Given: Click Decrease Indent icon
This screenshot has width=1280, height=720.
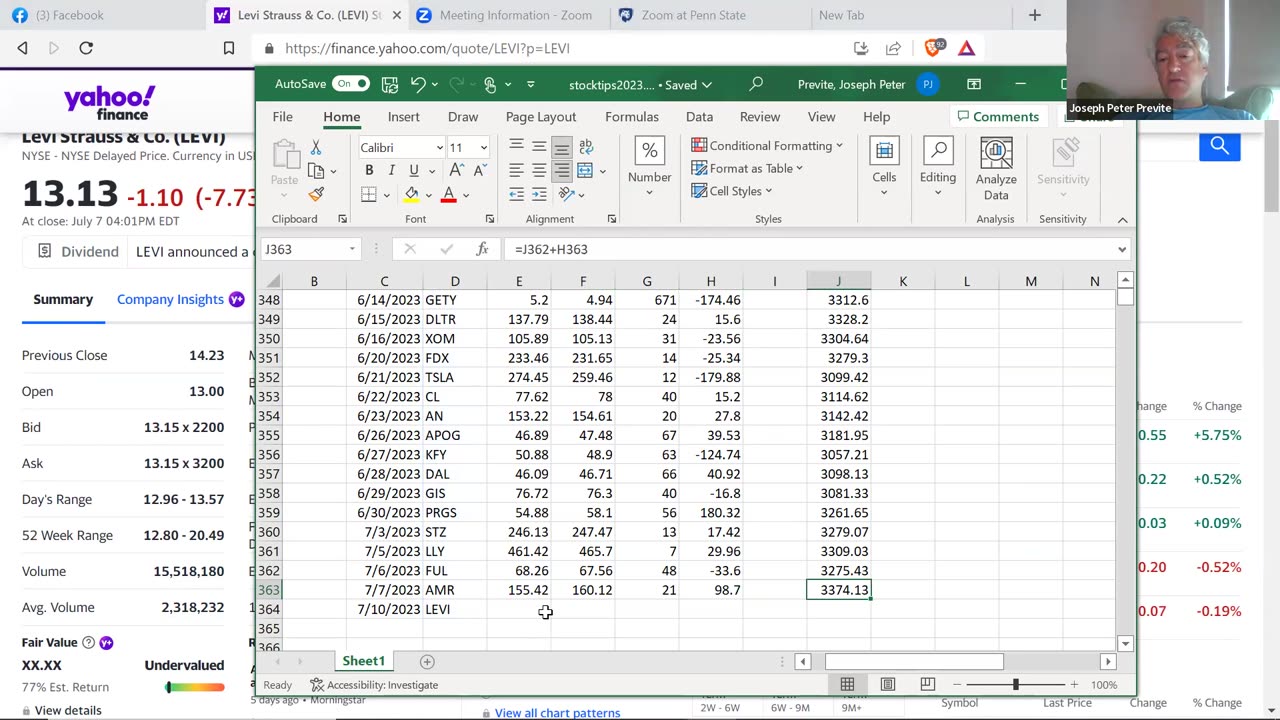Looking at the screenshot, I should click(x=516, y=194).
